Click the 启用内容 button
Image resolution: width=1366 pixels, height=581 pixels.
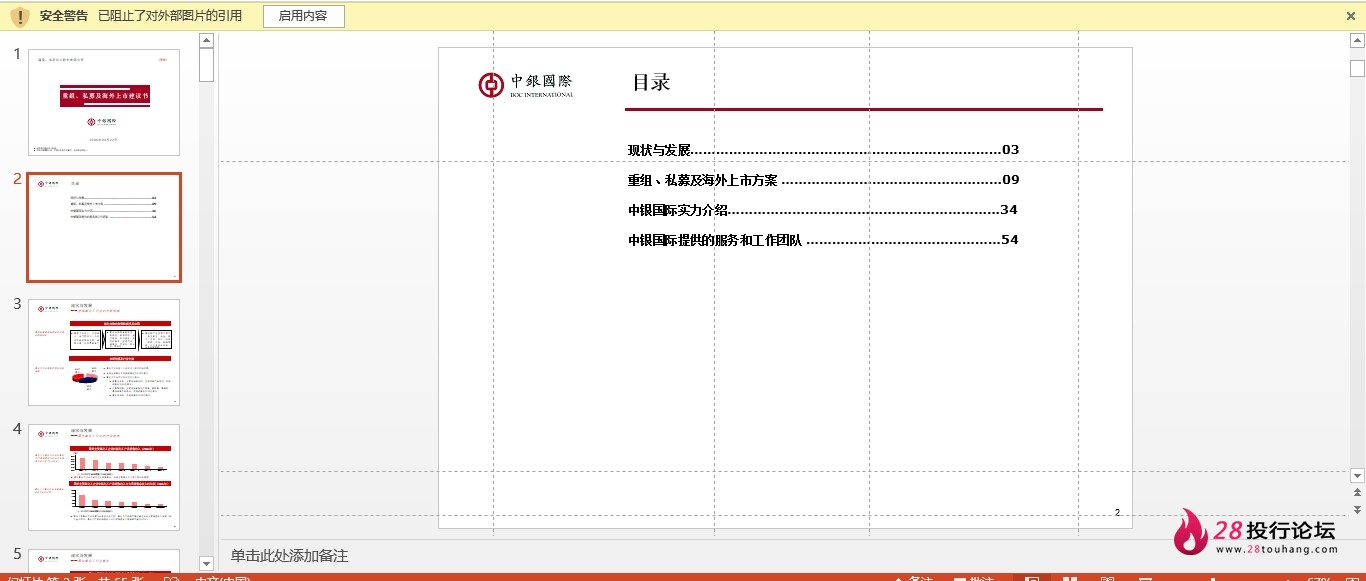(x=304, y=16)
